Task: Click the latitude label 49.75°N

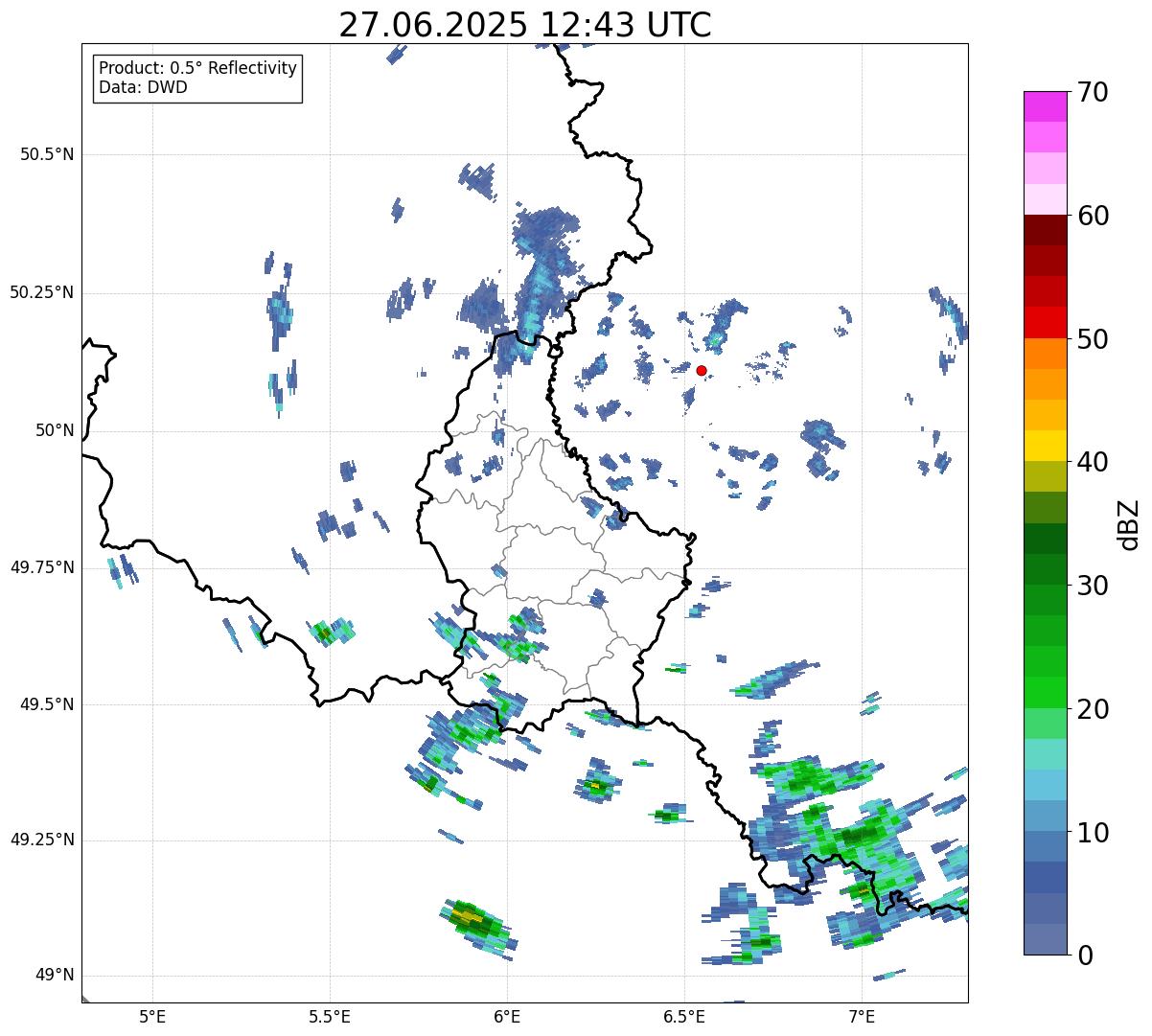Action: coord(41,567)
